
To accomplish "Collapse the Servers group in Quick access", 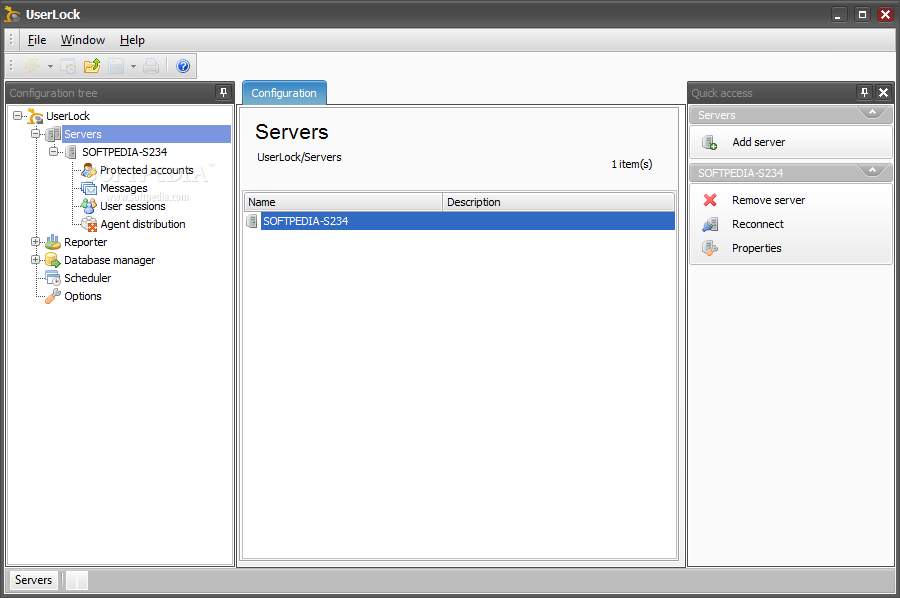I will coord(872,112).
